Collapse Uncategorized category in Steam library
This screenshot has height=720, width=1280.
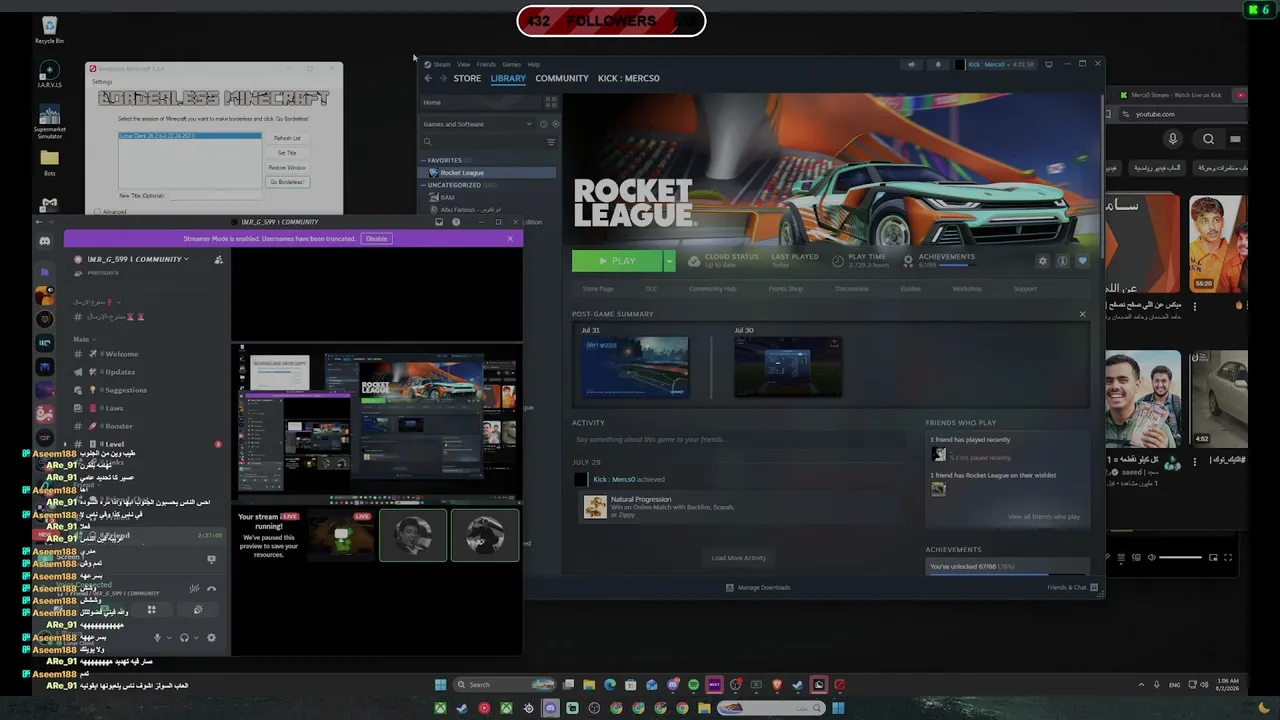(x=423, y=185)
